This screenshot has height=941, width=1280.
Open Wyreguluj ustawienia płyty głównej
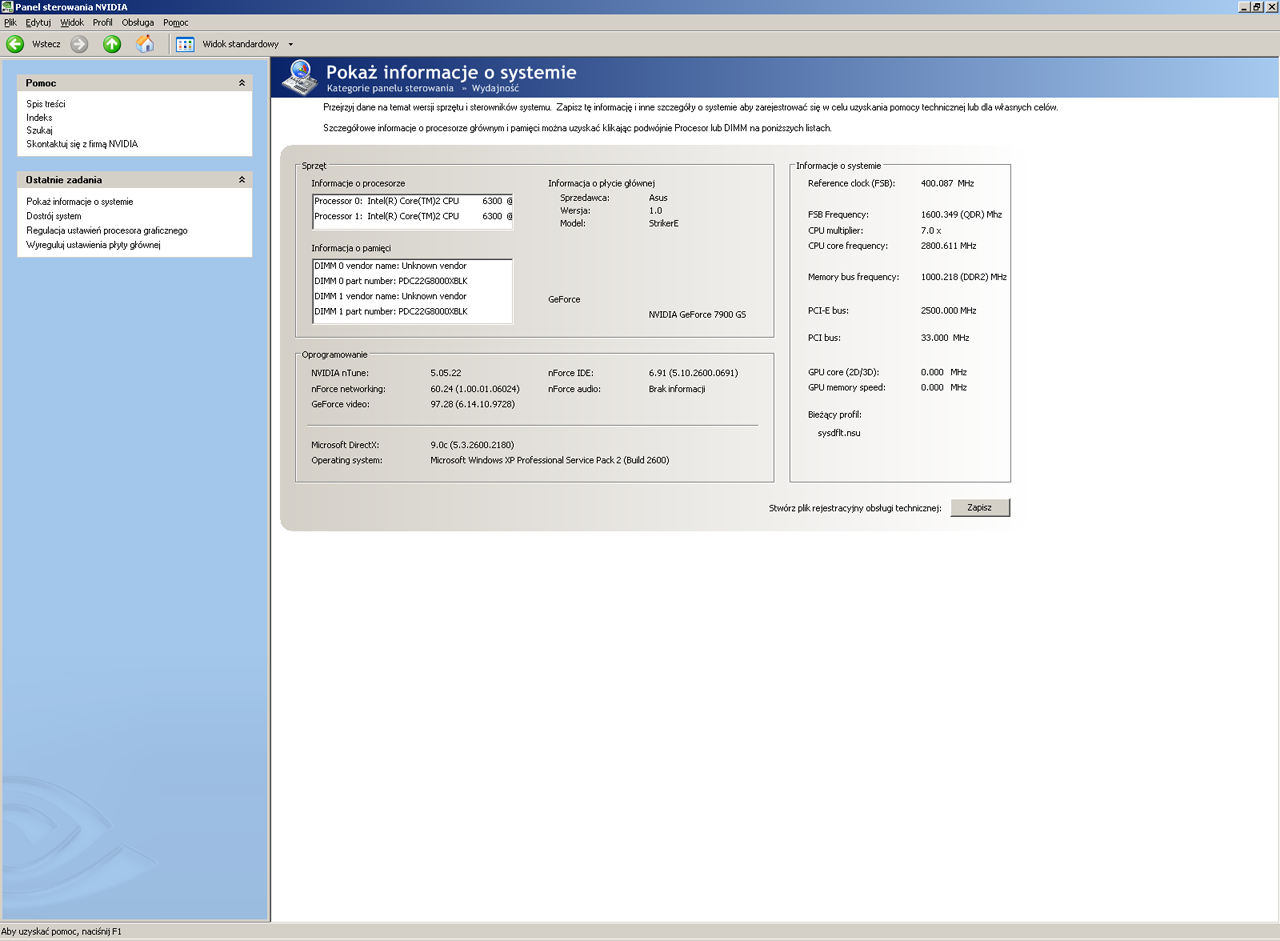click(x=93, y=244)
